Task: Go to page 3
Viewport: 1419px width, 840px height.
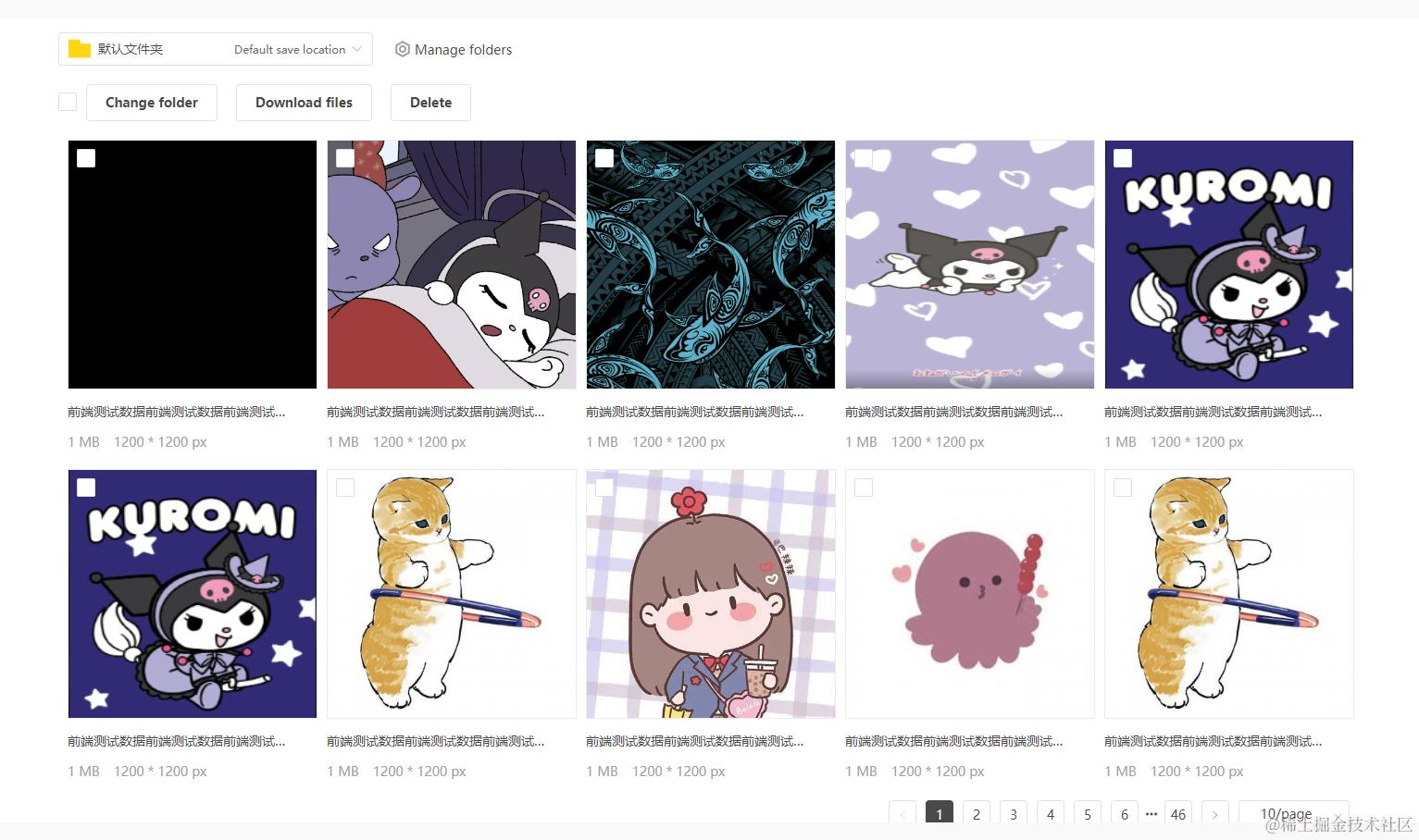Action: [1014, 813]
